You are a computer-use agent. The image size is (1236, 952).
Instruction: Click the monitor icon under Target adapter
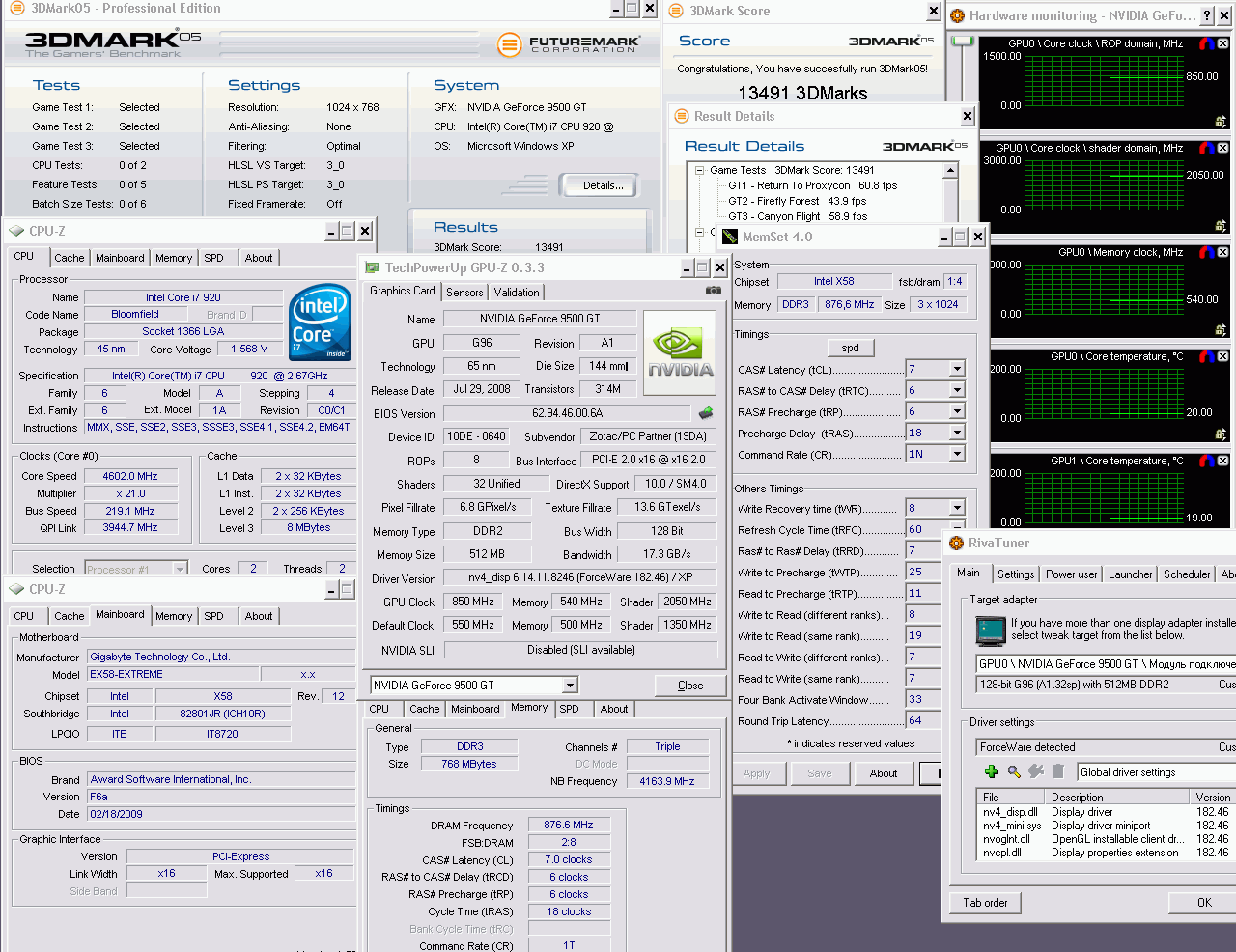click(991, 630)
